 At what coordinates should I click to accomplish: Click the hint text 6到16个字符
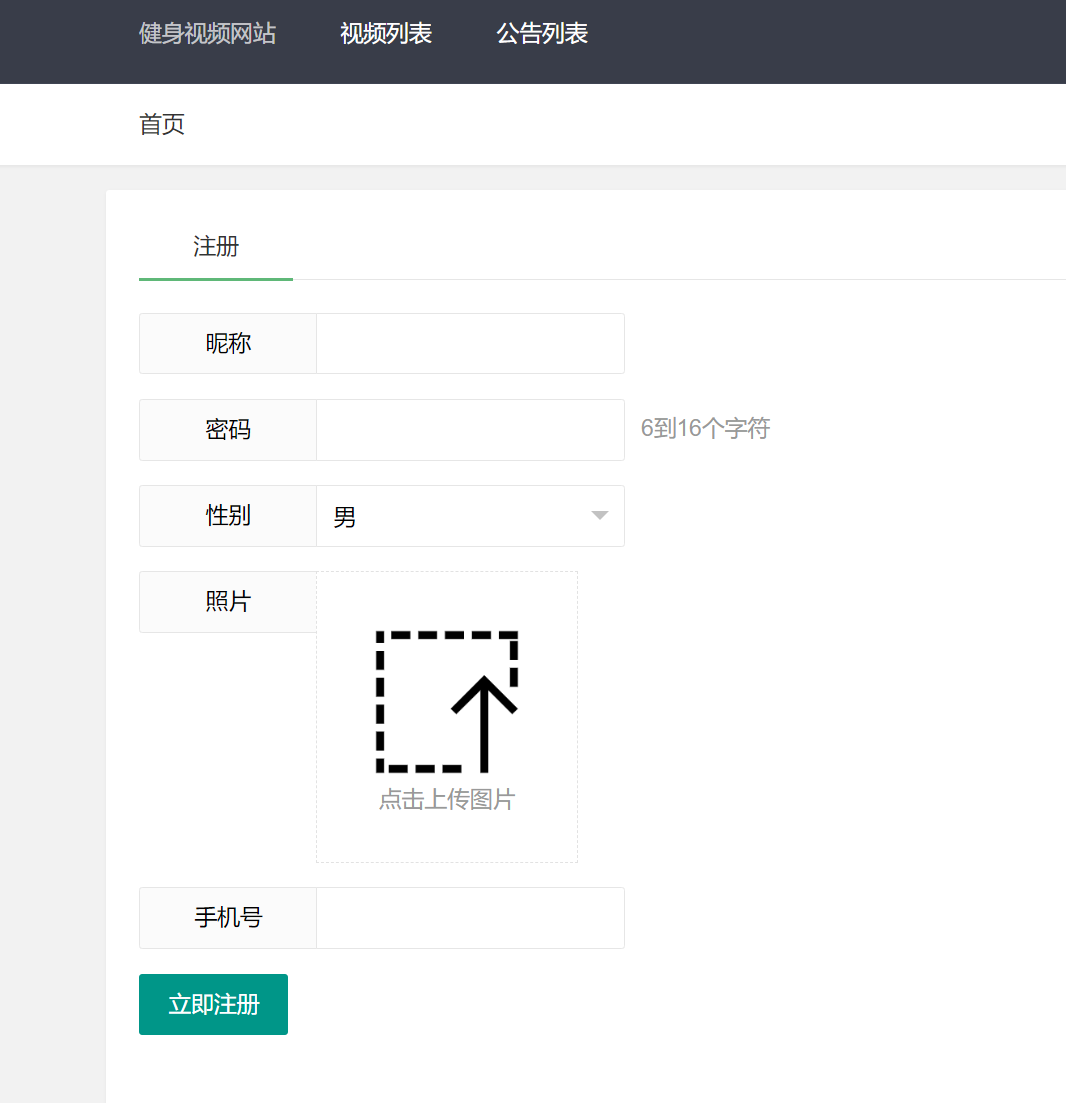(x=705, y=427)
